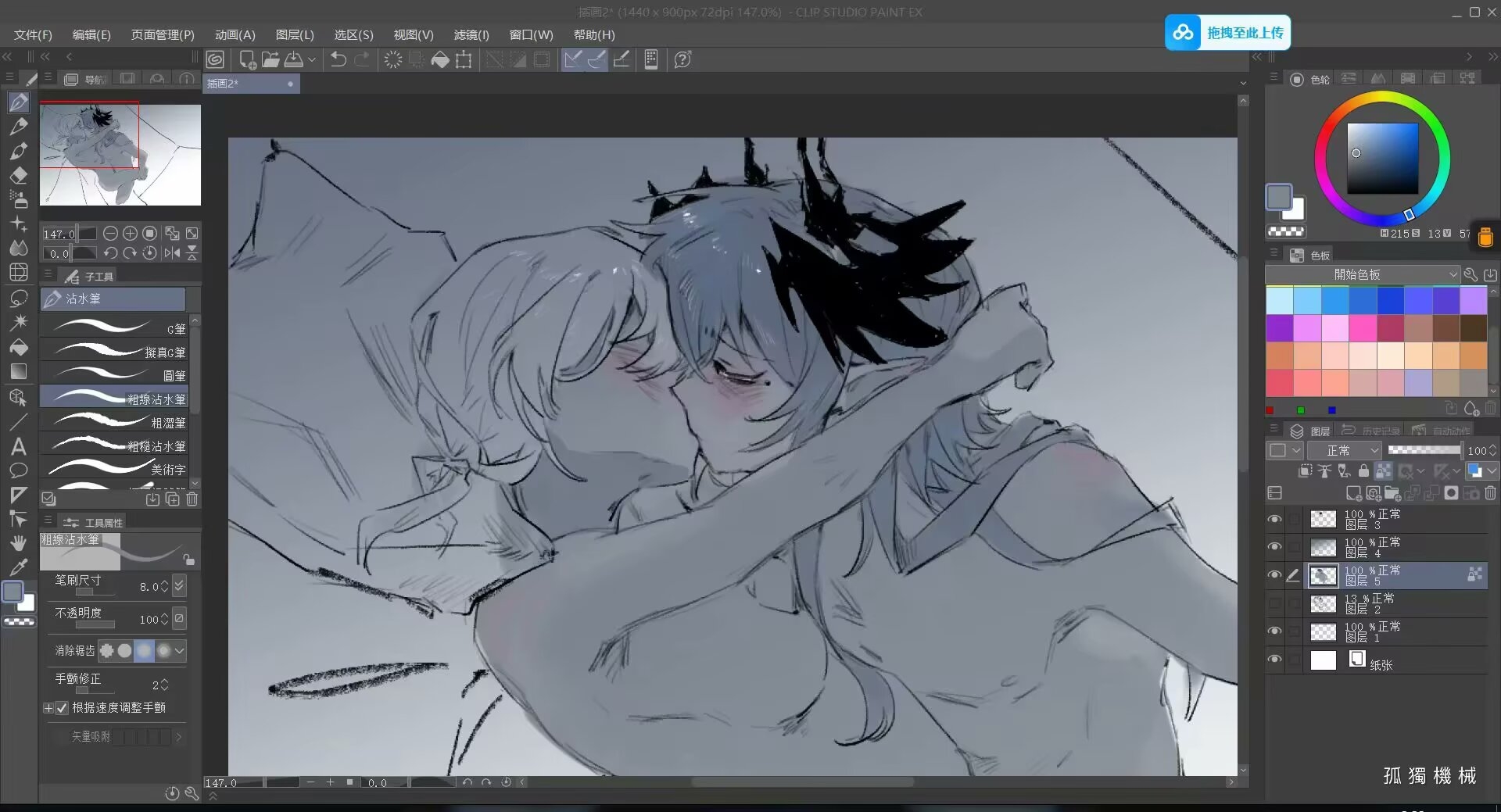Hide 图层 4 using its eye icon

click(1274, 546)
